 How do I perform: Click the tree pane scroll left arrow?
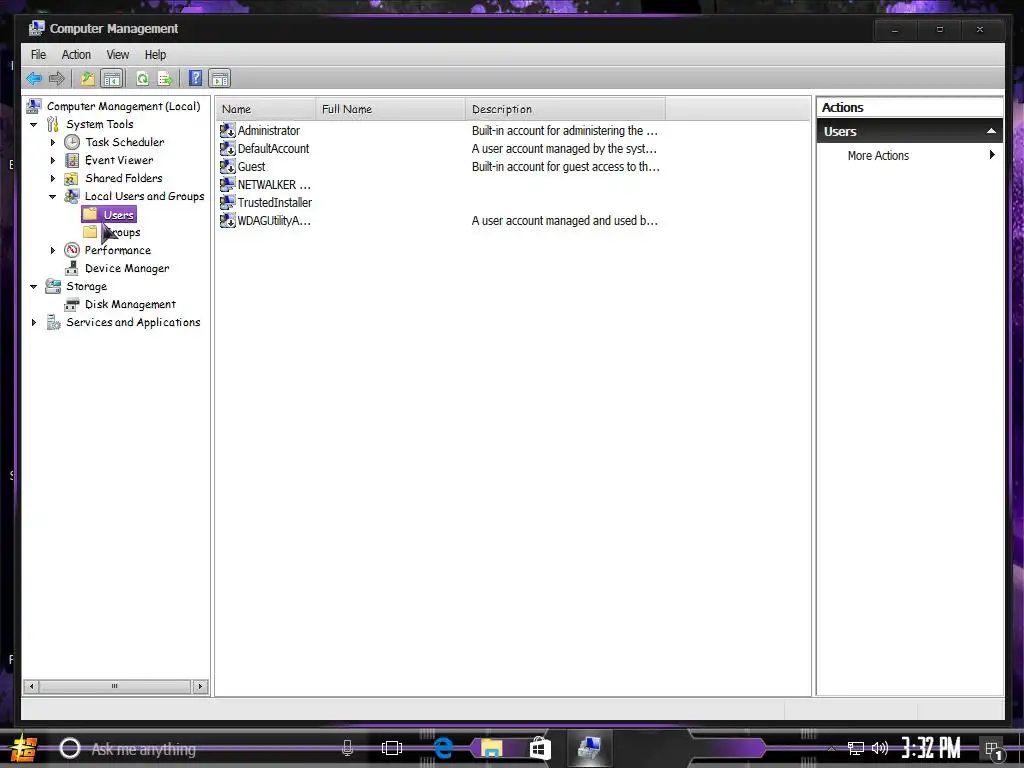click(x=31, y=686)
